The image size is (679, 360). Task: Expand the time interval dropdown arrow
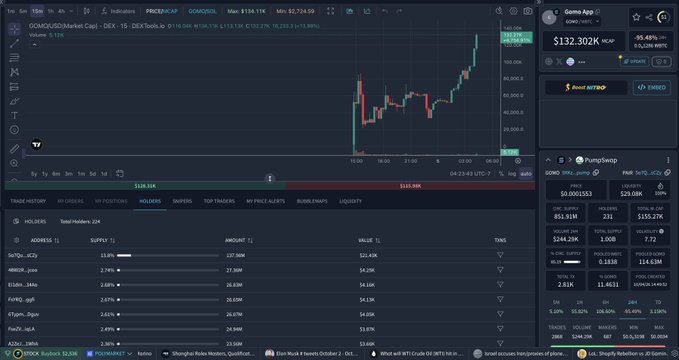(x=71, y=11)
